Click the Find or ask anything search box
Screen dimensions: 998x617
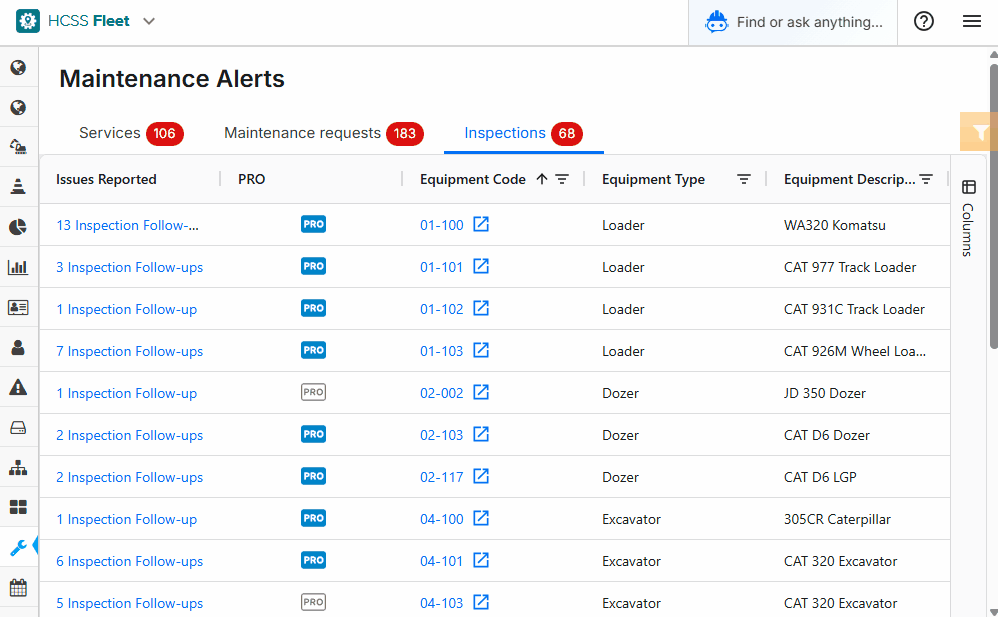[808, 22]
